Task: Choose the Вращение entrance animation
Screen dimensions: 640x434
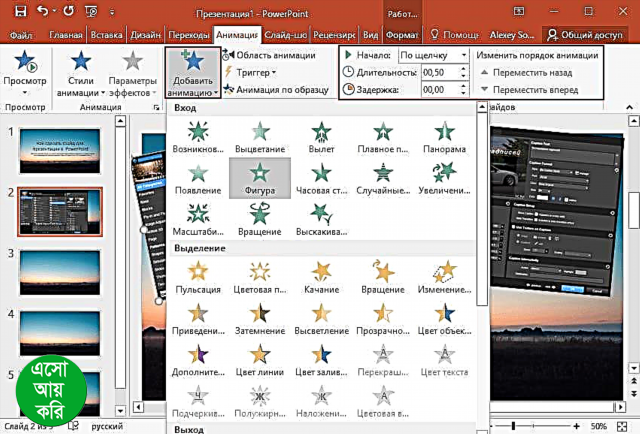Action: tap(259, 215)
